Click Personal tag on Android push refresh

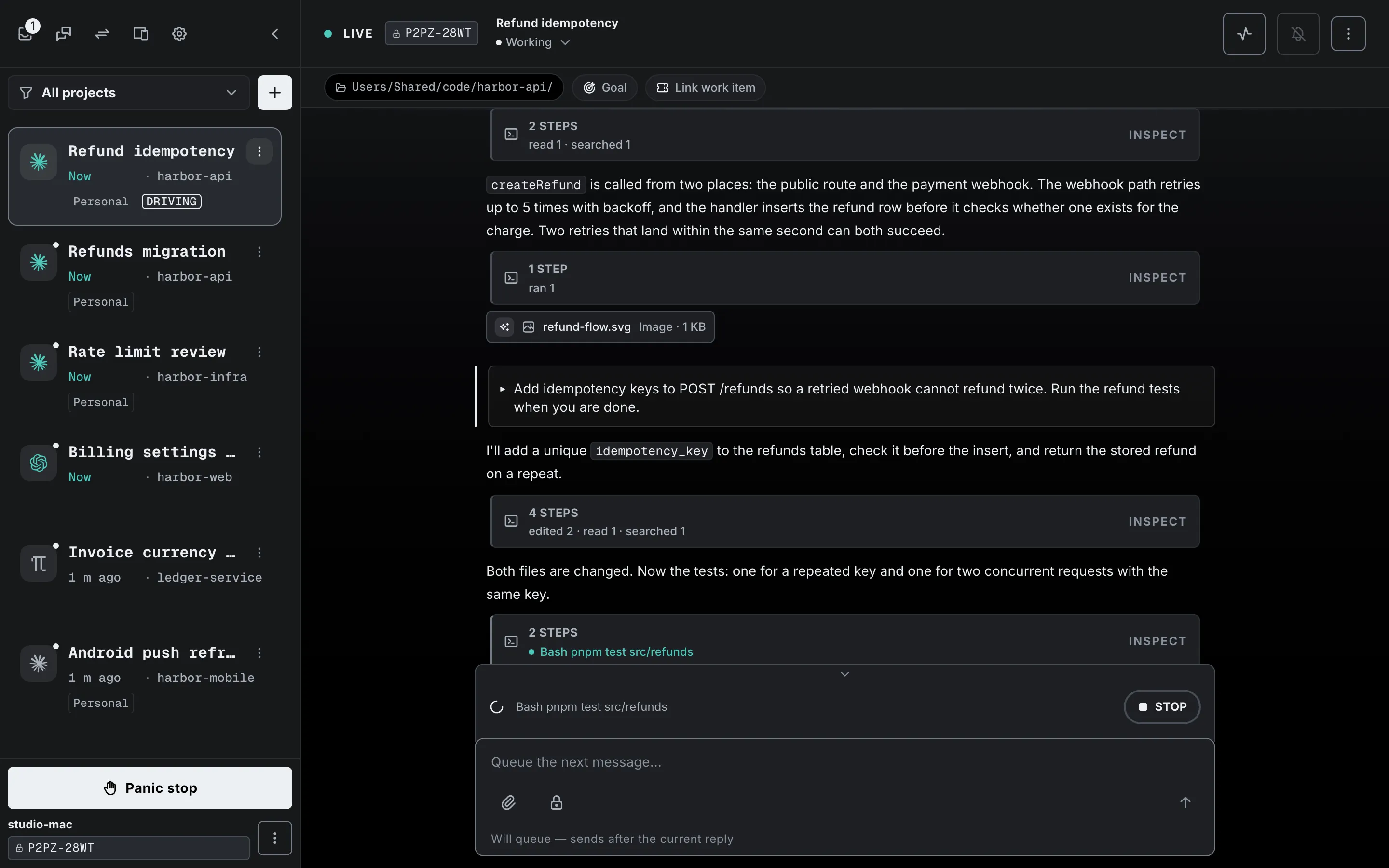coord(101,703)
